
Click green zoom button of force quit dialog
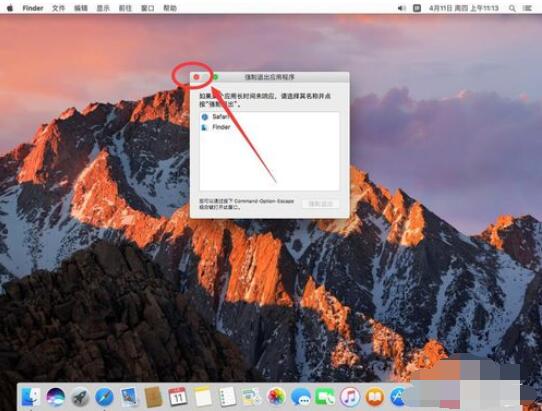coord(215,77)
